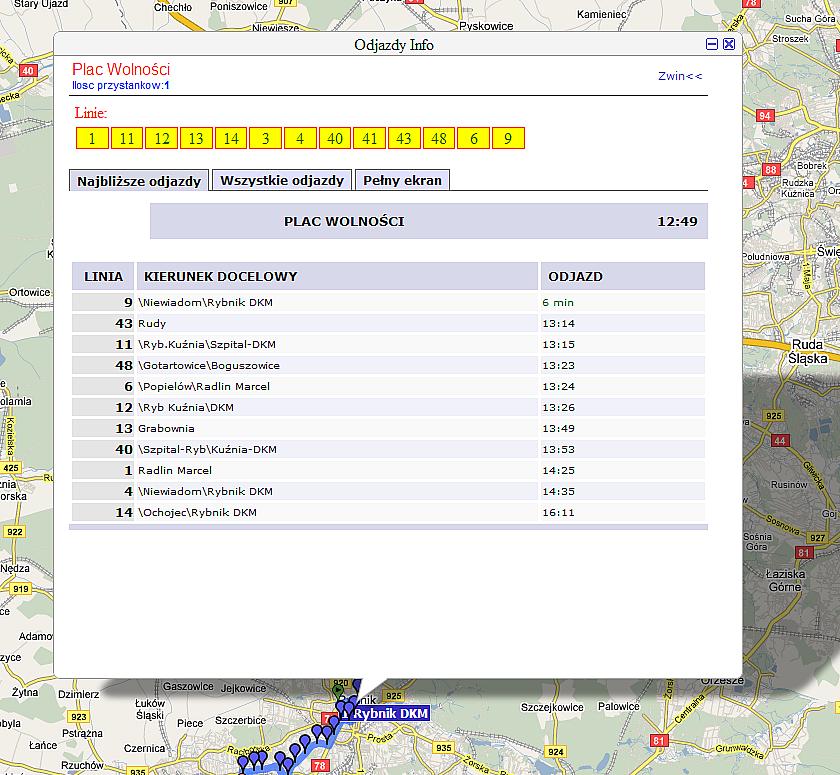
Task: Select the \Popielów\Radlin Marcel row
Action: pyautogui.click(x=388, y=386)
